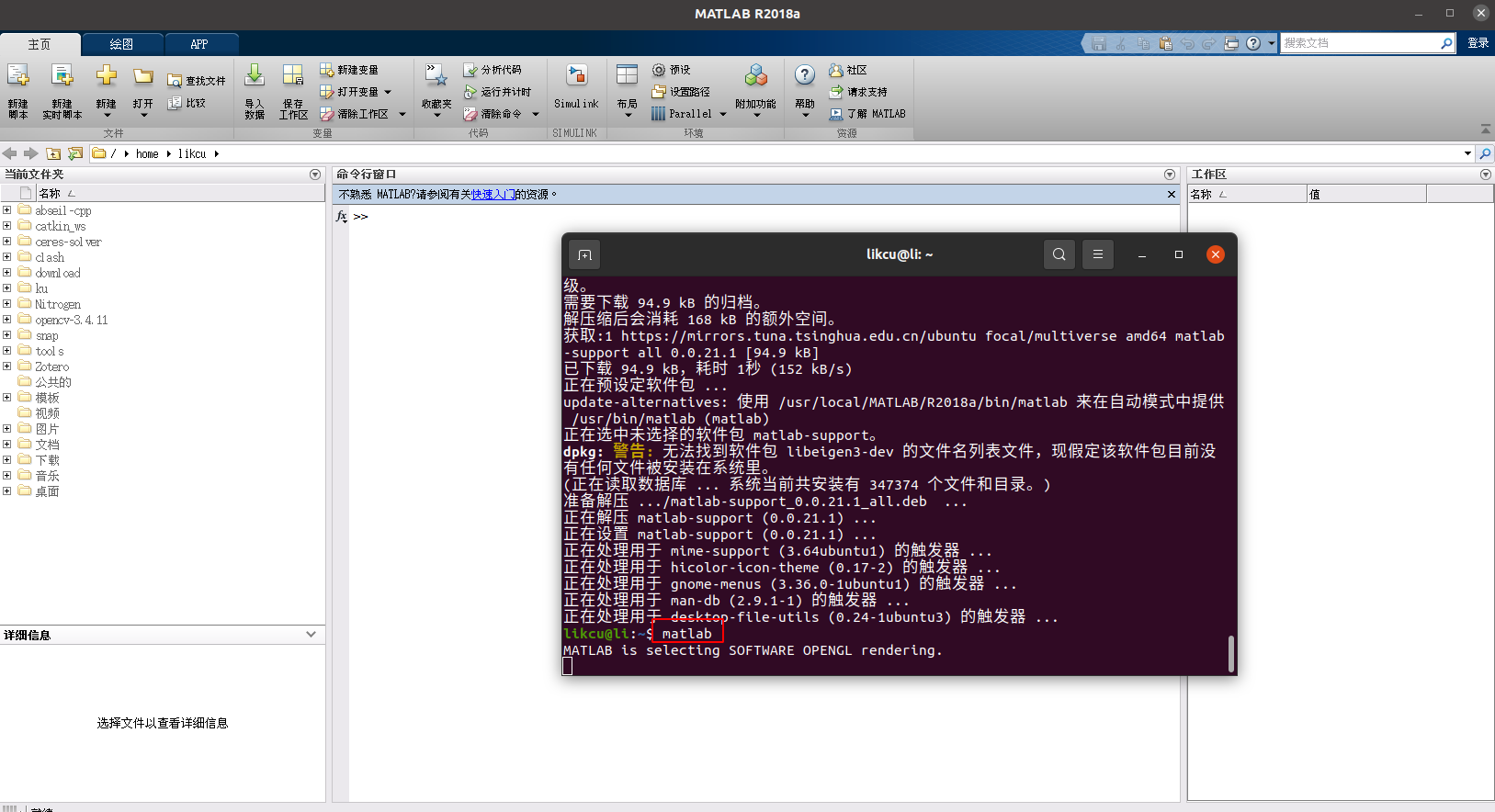Screen dimensions: 1495x812
Task: Click the browse-for-folder icon in address bar
Action: pyautogui.click(x=75, y=153)
